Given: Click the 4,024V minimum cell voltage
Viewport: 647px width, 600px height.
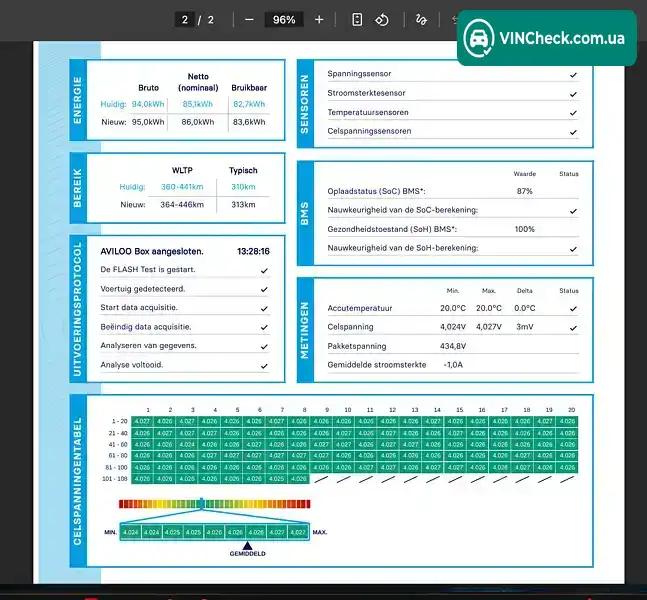Looking at the screenshot, I should tap(453, 327).
